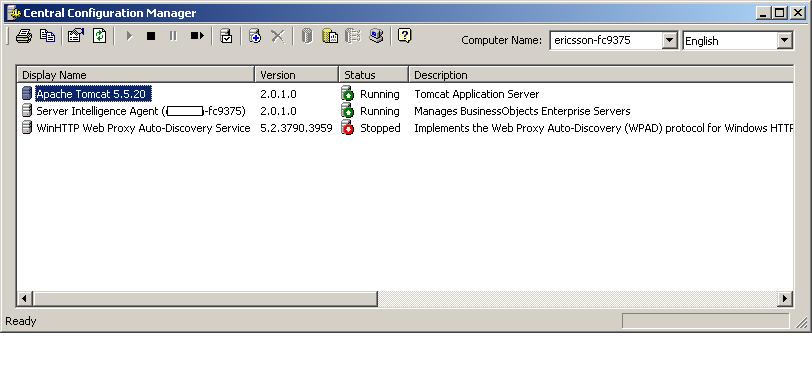Screen dimensions: 812x384
Task: Click the browse computers monitor icon
Action: 376,36
